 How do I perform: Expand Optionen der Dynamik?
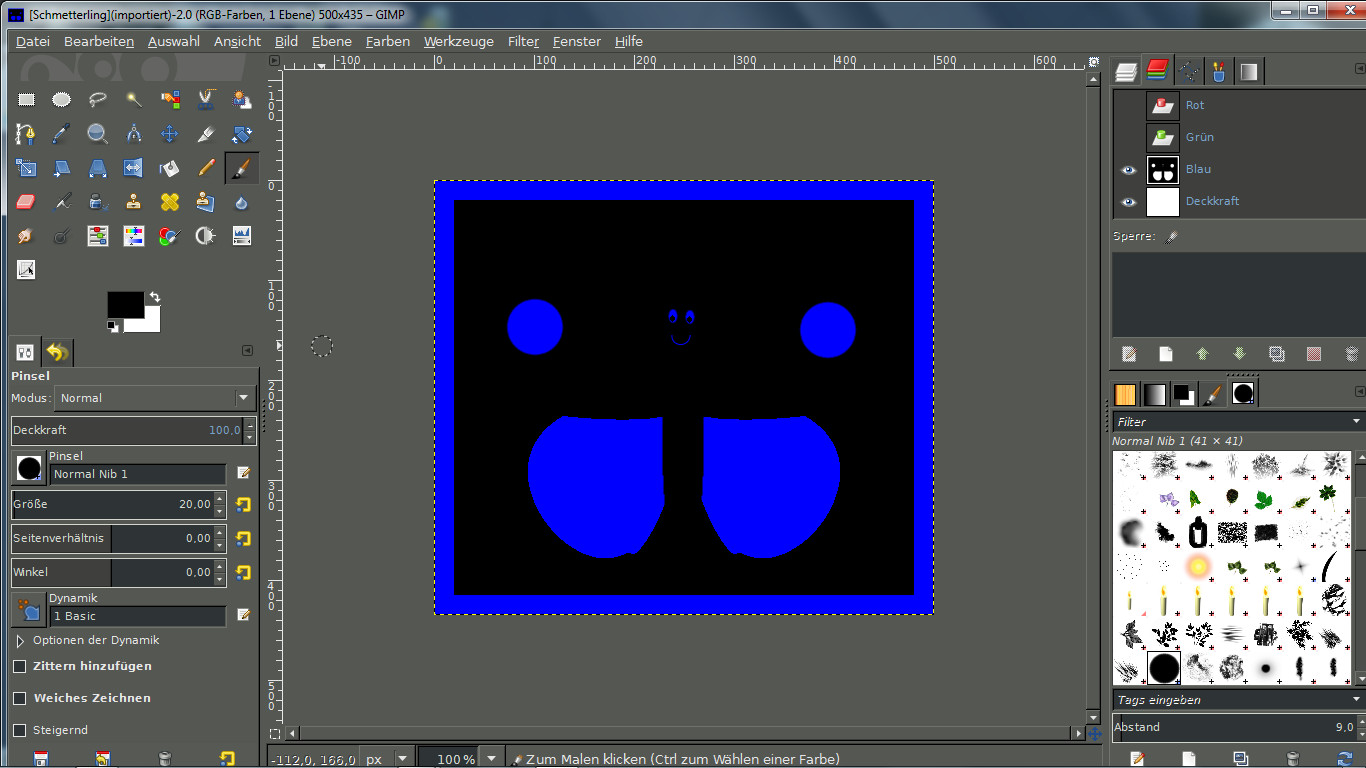(x=20, y=640)
